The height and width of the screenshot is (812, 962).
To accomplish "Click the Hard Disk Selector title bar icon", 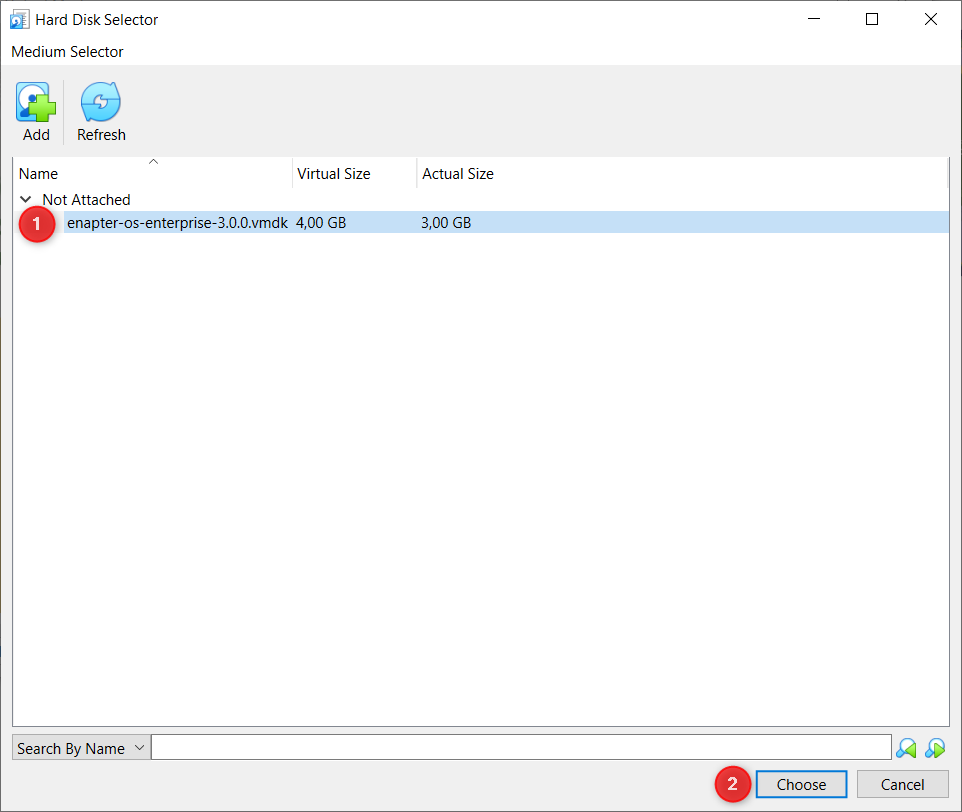I will point(19,19).
